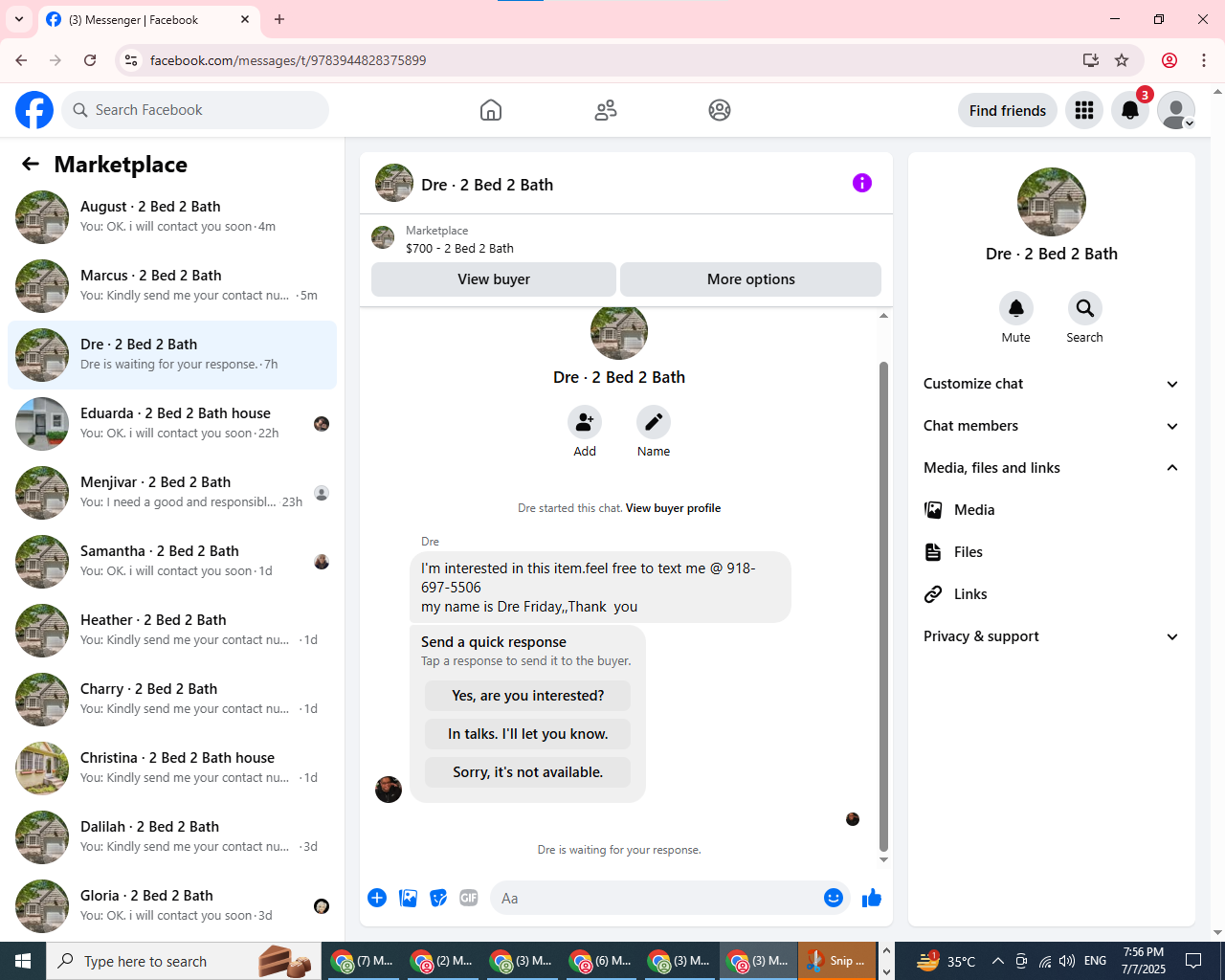Image resolution: width=1225 pixels, height=980 pixels.
Task: Open the Heather 2 Bed 2 Bath chat
Action: tap(172, 631)
